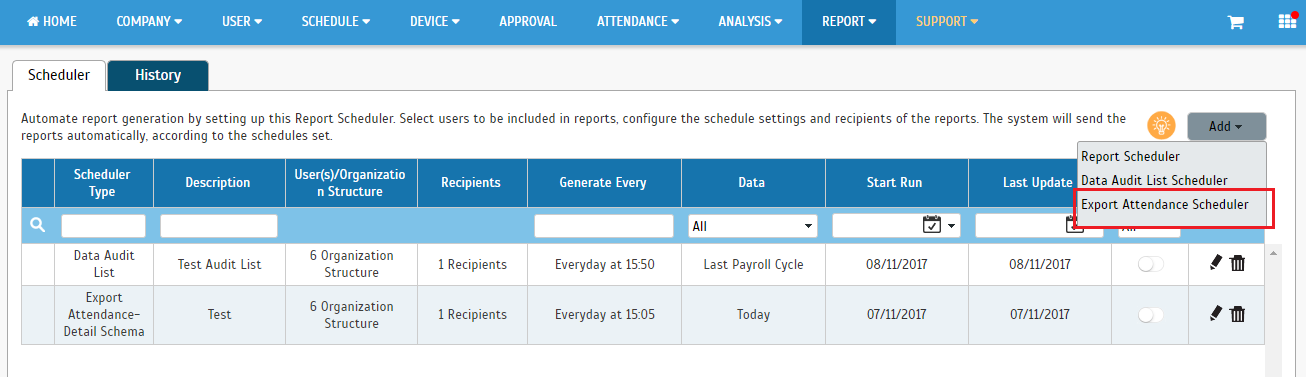Expand the Start Run date filter arrow
This screenshot has width=1306, height=377.
(x=952, y=226)
